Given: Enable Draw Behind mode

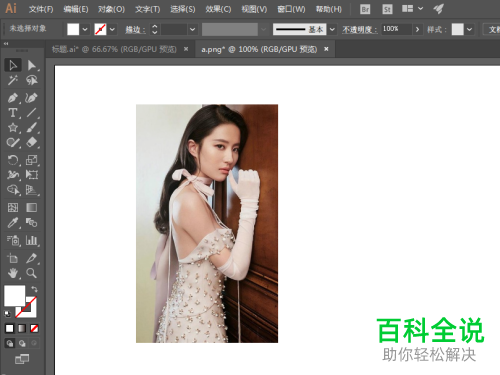Looking at the screenshot, I should click(x=22, y=343).
